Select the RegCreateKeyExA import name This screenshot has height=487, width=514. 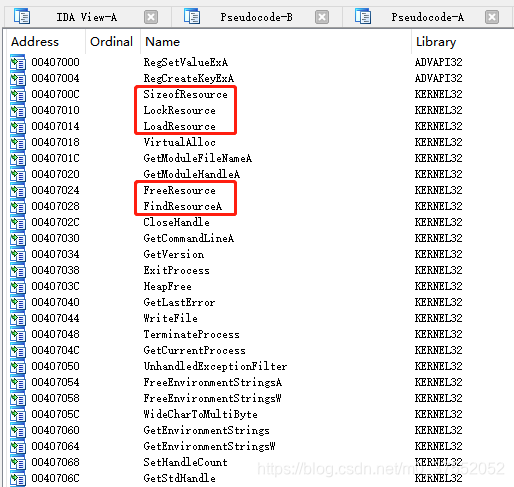pyautogui.click(x=189, y=78)
